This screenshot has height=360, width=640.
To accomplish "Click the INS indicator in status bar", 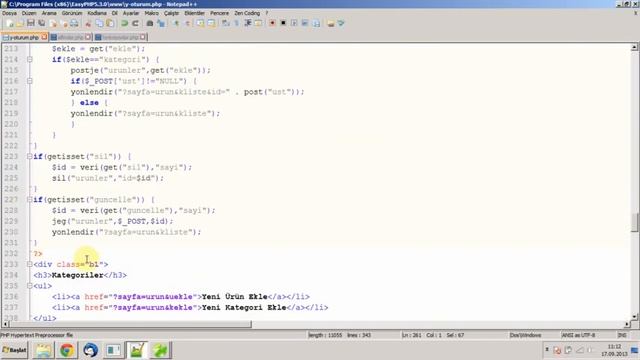I will 622,335.
